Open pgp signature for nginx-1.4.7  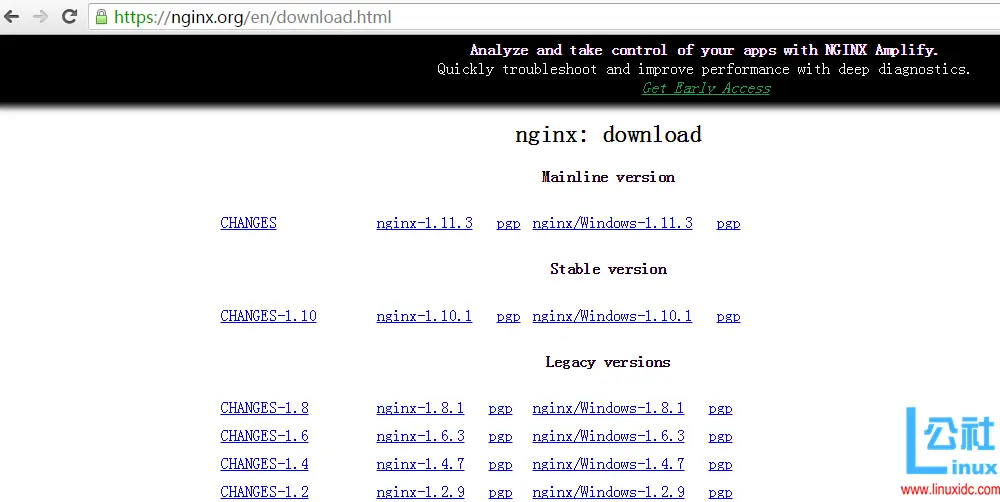pyautogui.click(x=500, y=465)
